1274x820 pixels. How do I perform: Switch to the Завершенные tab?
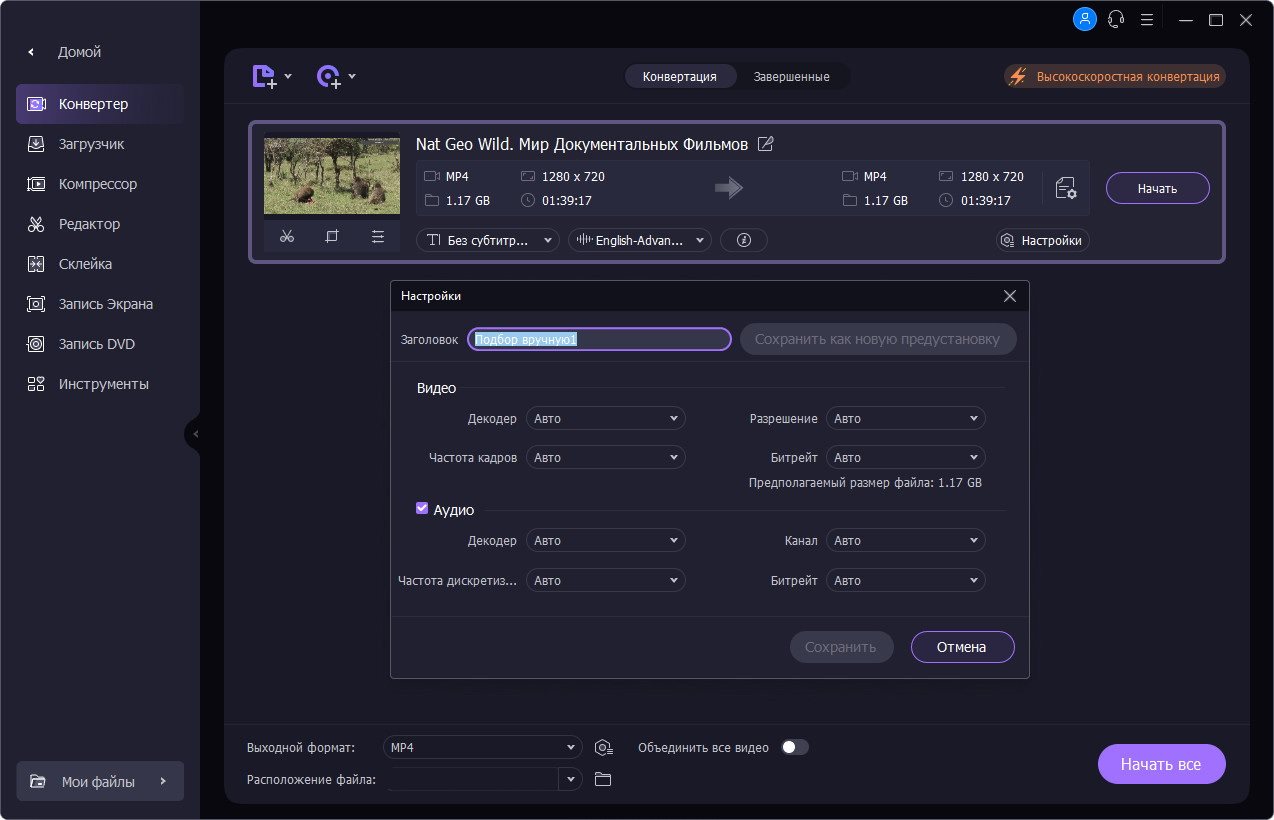click(791, 76)
